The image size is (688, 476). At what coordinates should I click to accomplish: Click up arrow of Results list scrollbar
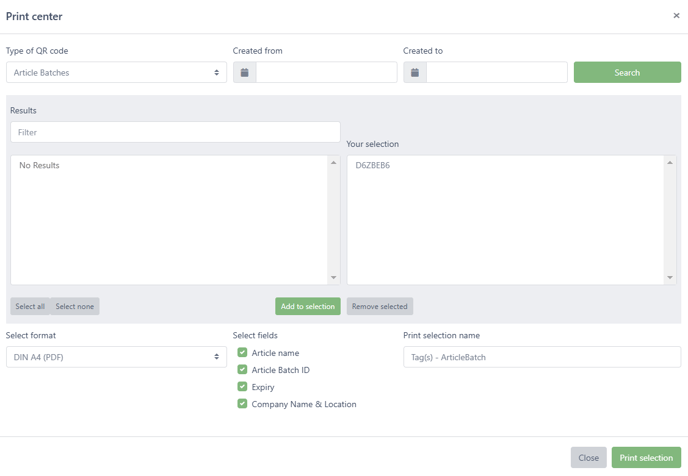click(x=333, y=163)
